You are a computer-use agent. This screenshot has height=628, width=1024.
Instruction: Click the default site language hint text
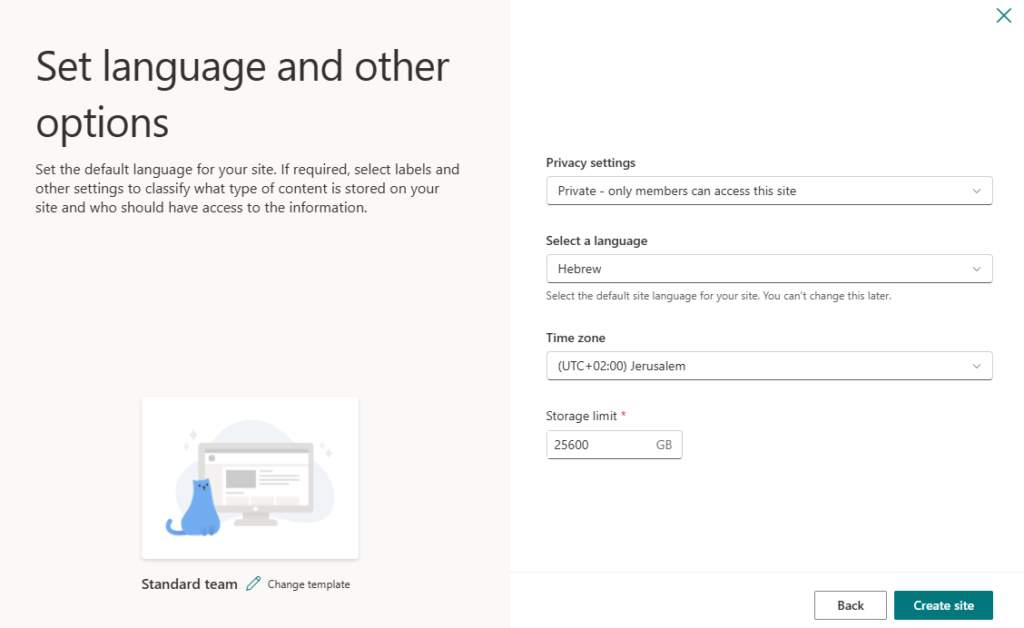click(x=718, y=296)
